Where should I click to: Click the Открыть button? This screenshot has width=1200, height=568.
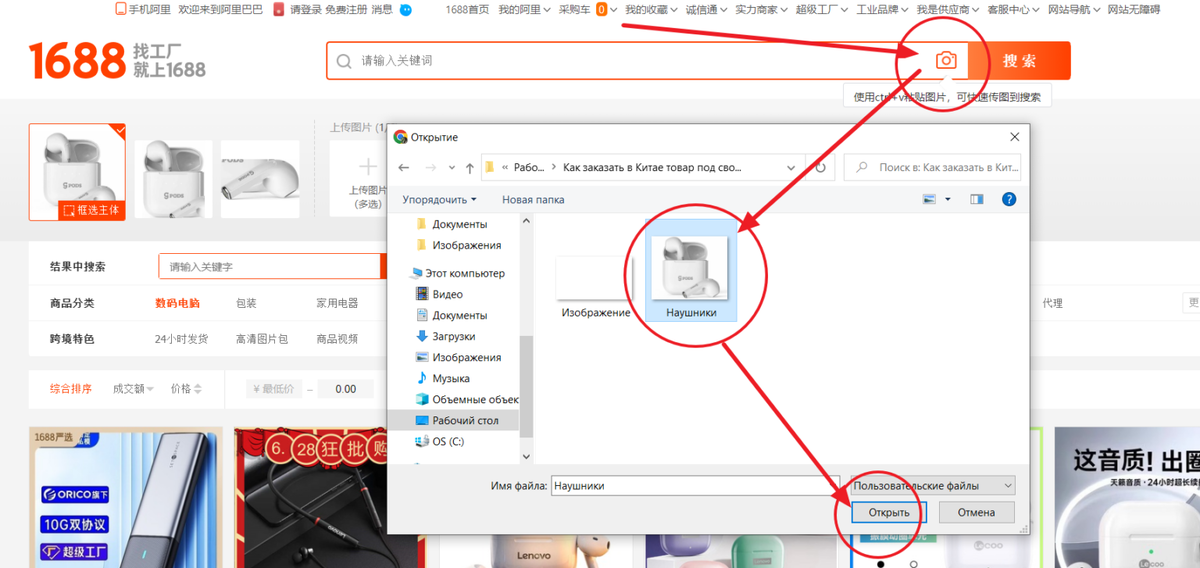[889, 512]
